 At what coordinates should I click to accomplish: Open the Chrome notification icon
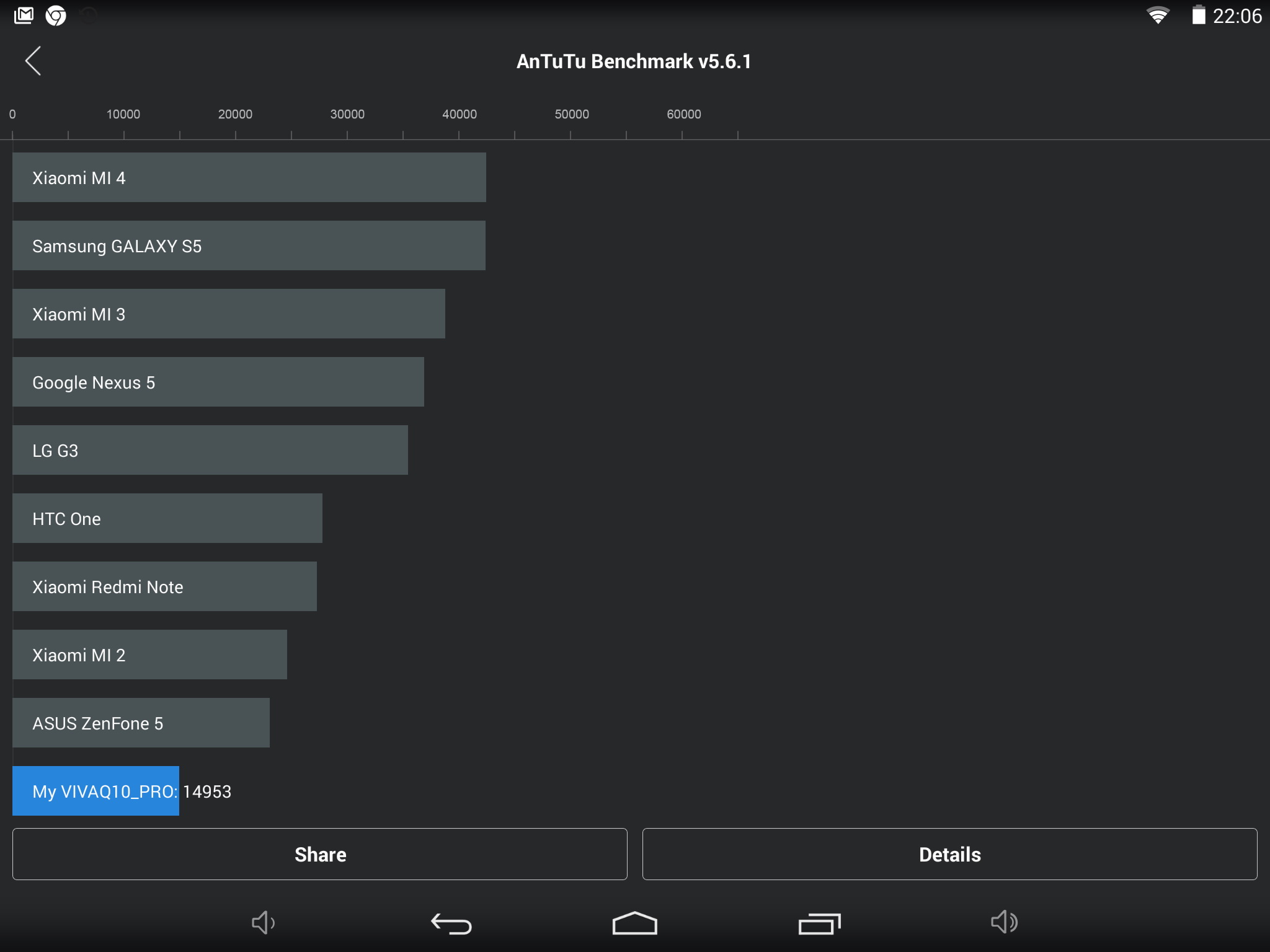pyautogui.click(x=56, y=15)
